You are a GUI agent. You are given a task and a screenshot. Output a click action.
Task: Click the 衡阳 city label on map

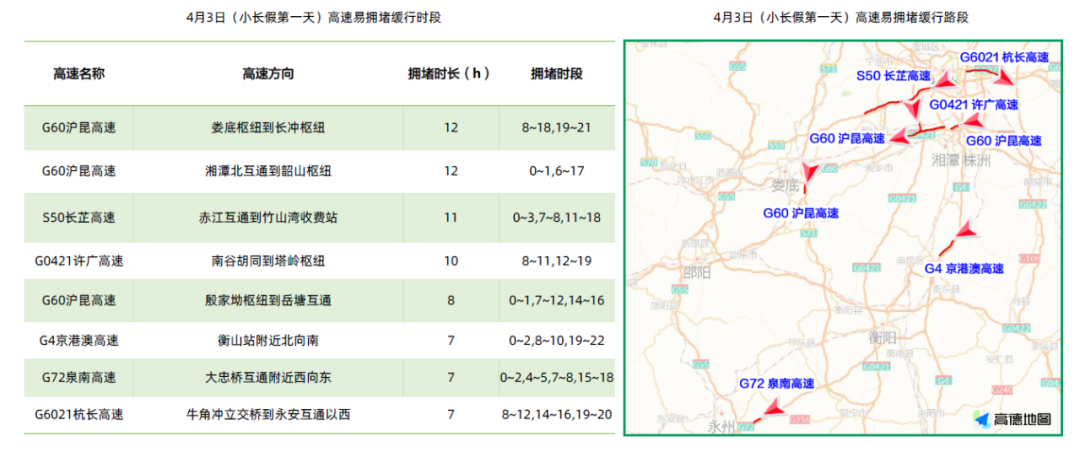[882, 337]
